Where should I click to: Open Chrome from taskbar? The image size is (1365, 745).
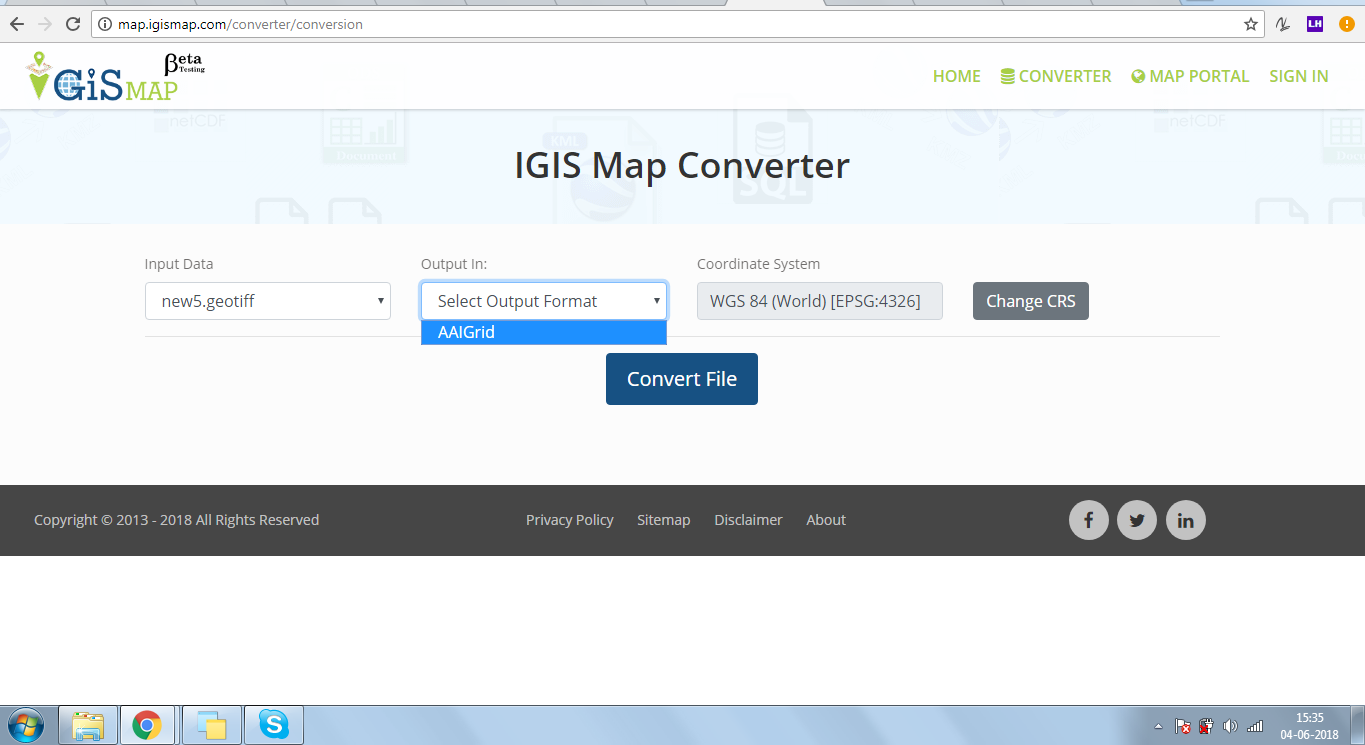(x=147, y=724)
